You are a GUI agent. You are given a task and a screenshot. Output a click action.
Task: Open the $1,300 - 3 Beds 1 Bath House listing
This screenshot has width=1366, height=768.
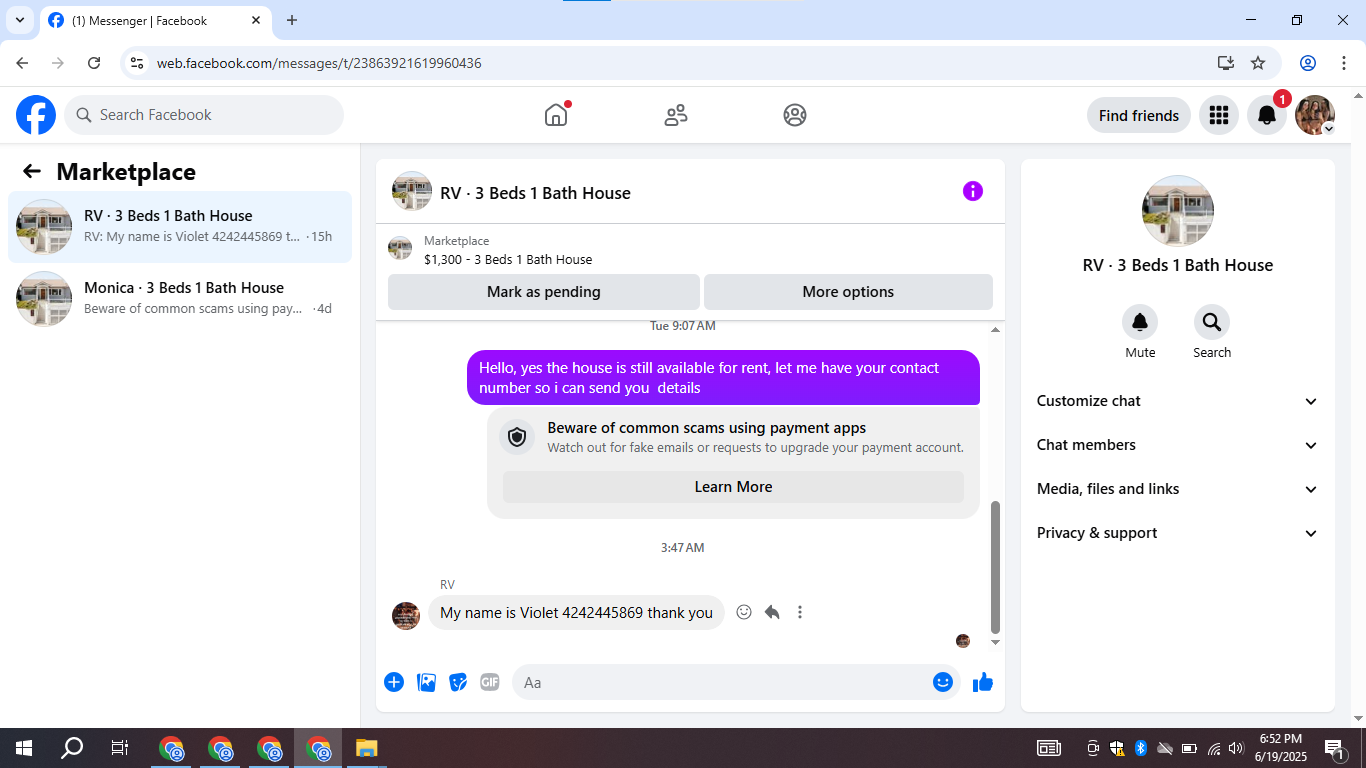click(x=508, y=259)
